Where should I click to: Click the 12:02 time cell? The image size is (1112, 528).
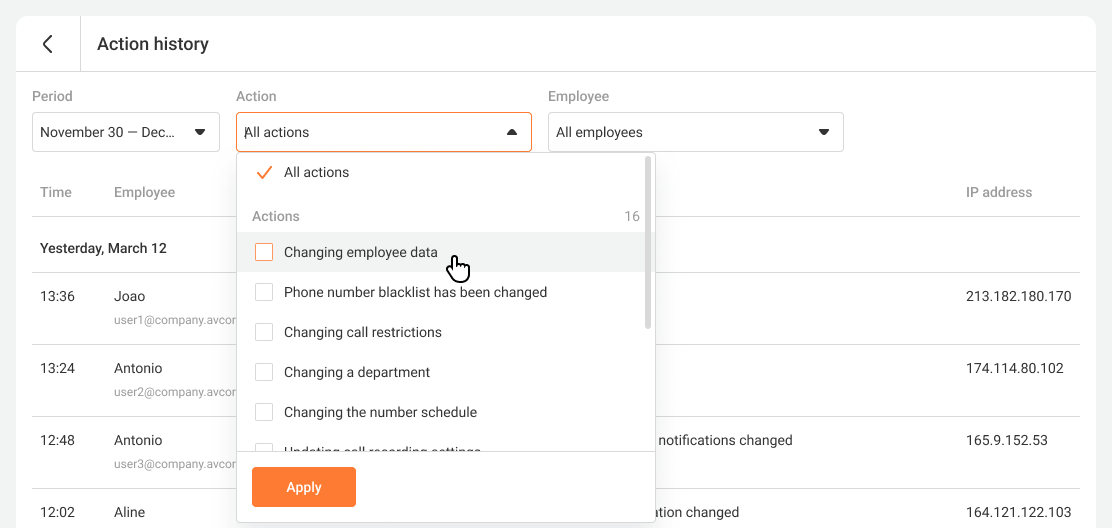click(x=57, y=512)
